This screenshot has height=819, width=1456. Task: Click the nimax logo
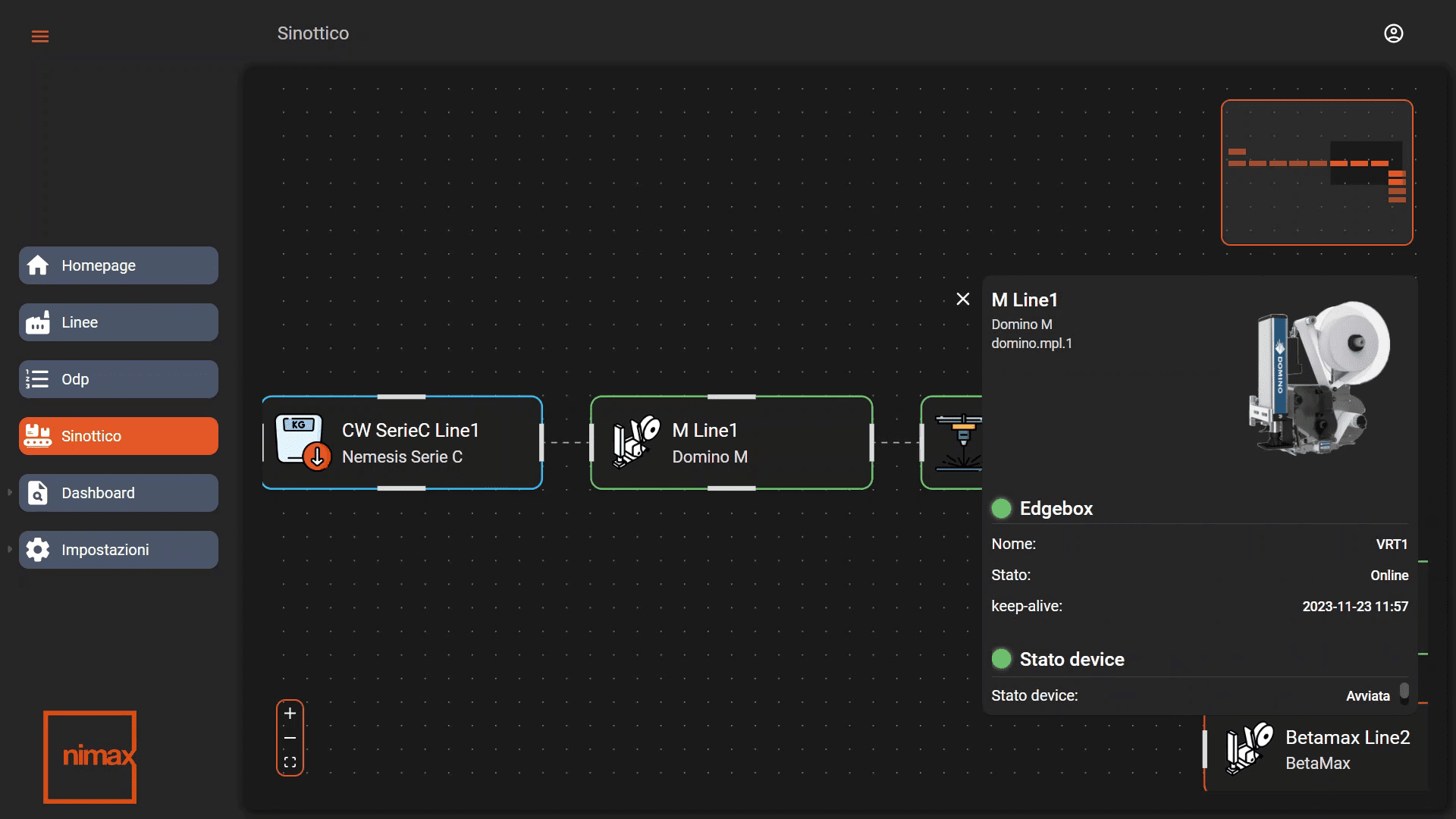tap(90, 757)
